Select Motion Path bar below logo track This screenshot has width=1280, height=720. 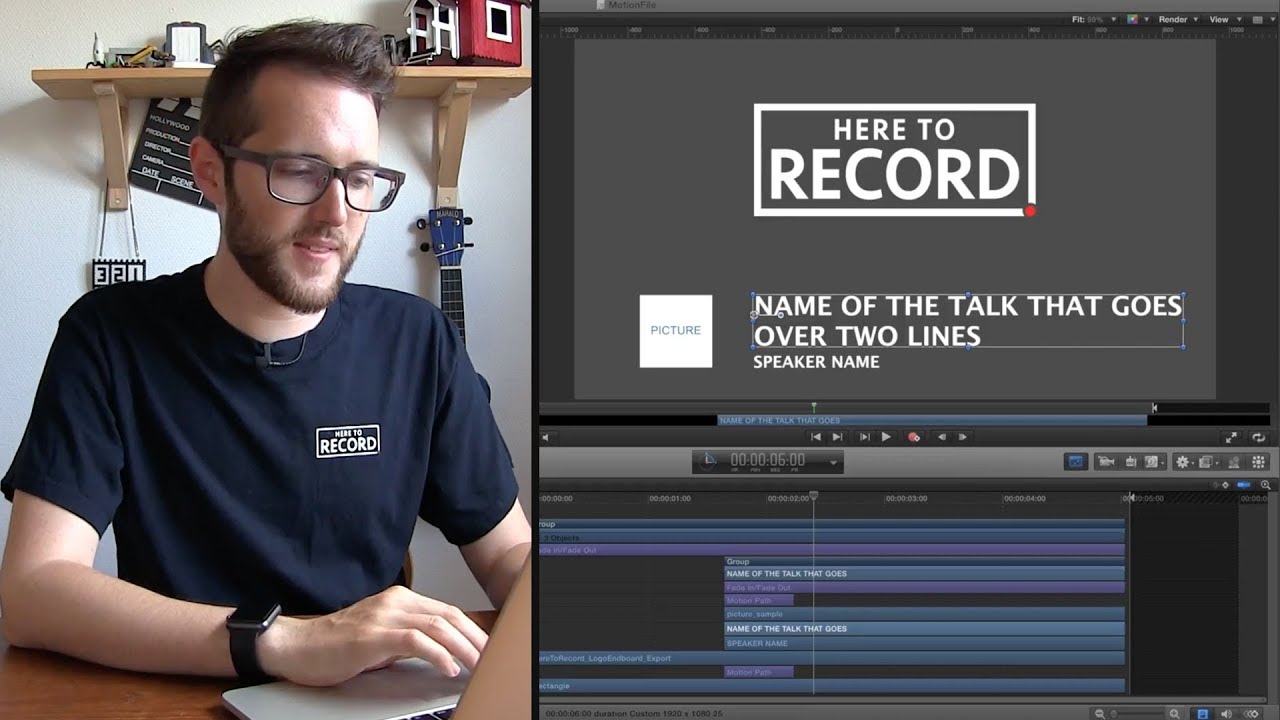click(759, 672)
